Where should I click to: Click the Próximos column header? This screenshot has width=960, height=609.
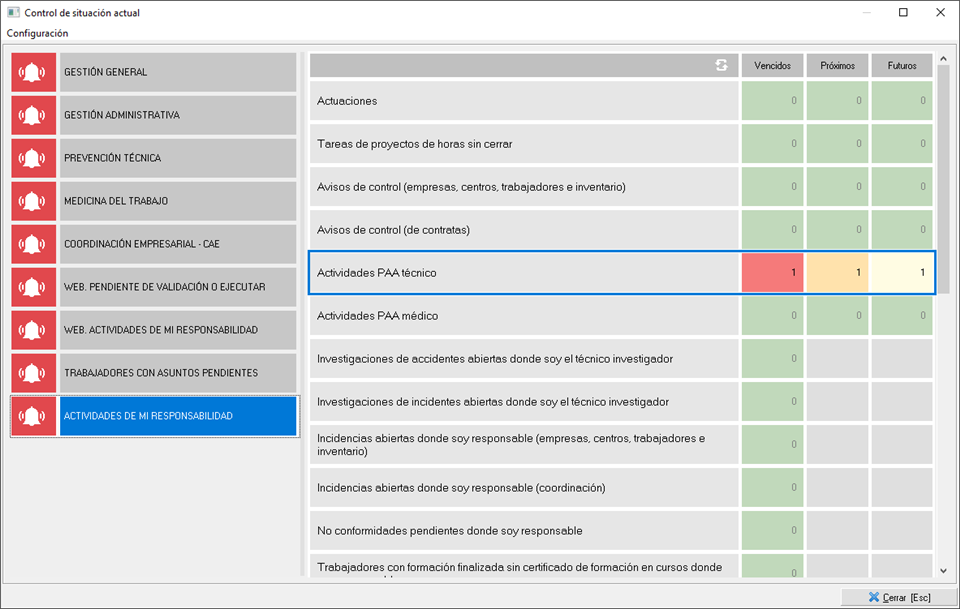tap(837, 65)
